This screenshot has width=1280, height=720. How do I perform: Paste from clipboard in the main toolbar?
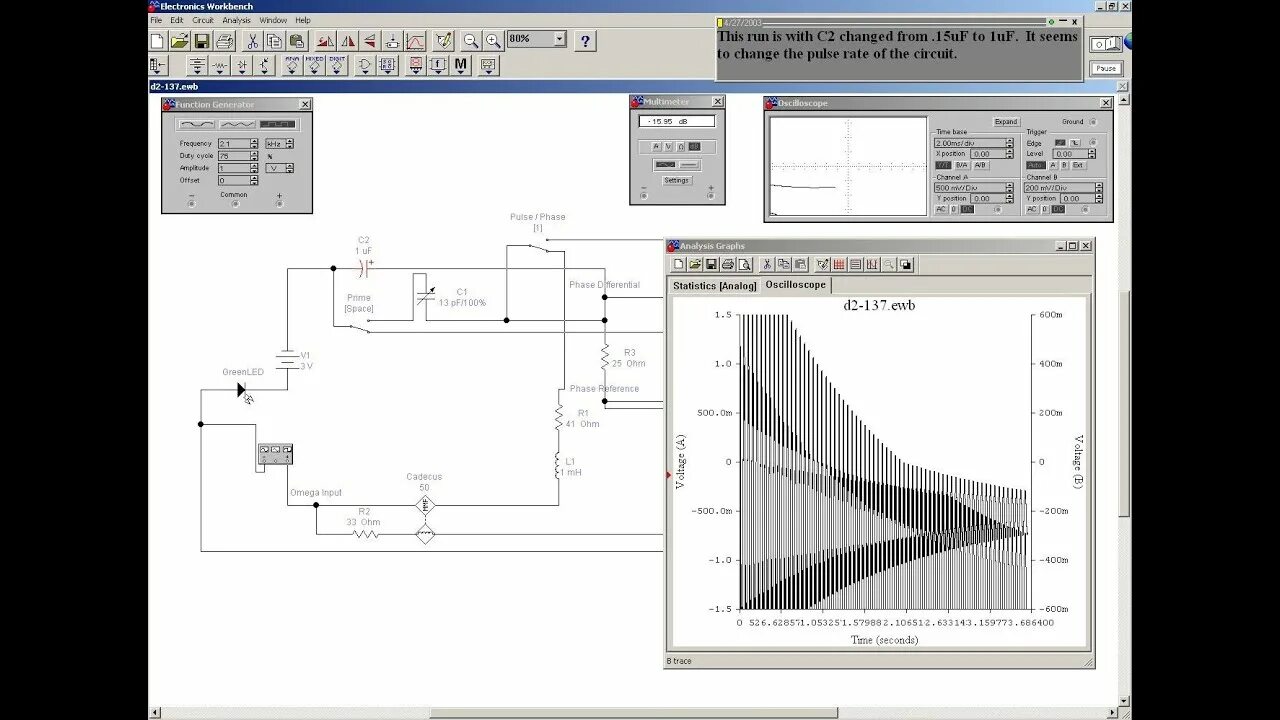click(297, 41)
